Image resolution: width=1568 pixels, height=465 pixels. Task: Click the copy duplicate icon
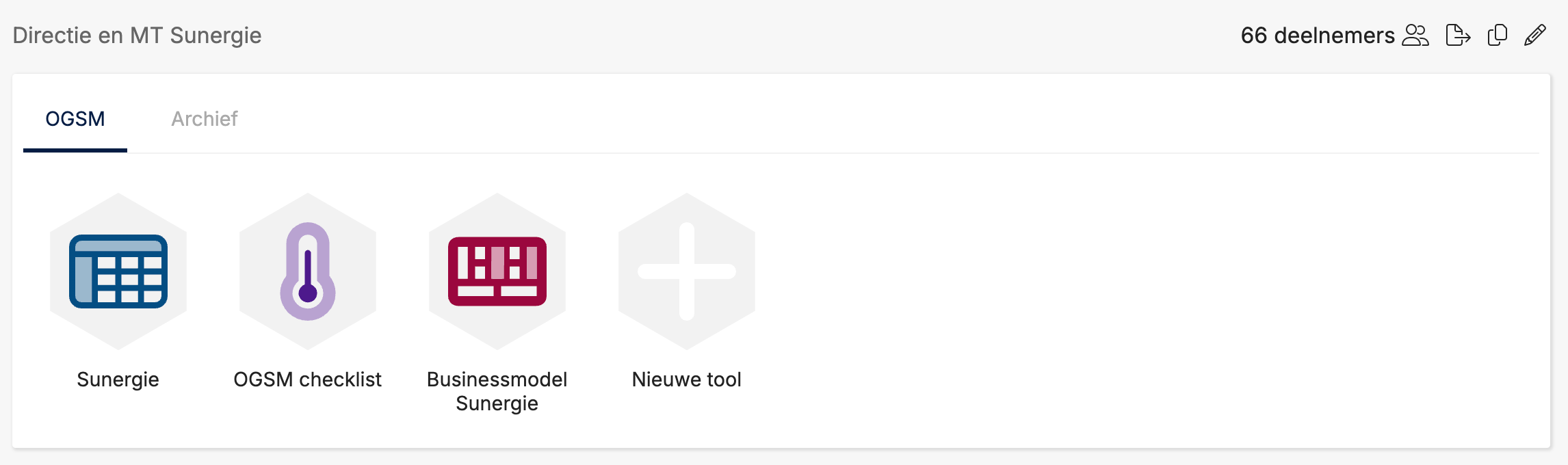pyautogui.click(x=1498, y=35)
